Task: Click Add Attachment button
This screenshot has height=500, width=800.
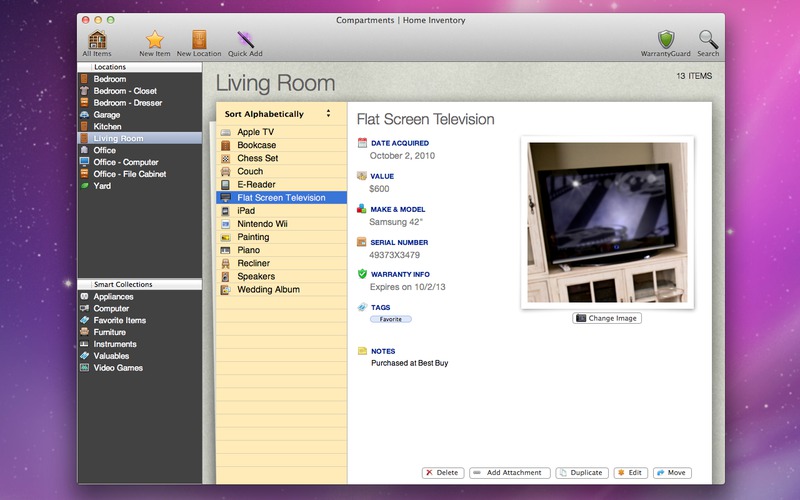Action: tap(510, 473)
